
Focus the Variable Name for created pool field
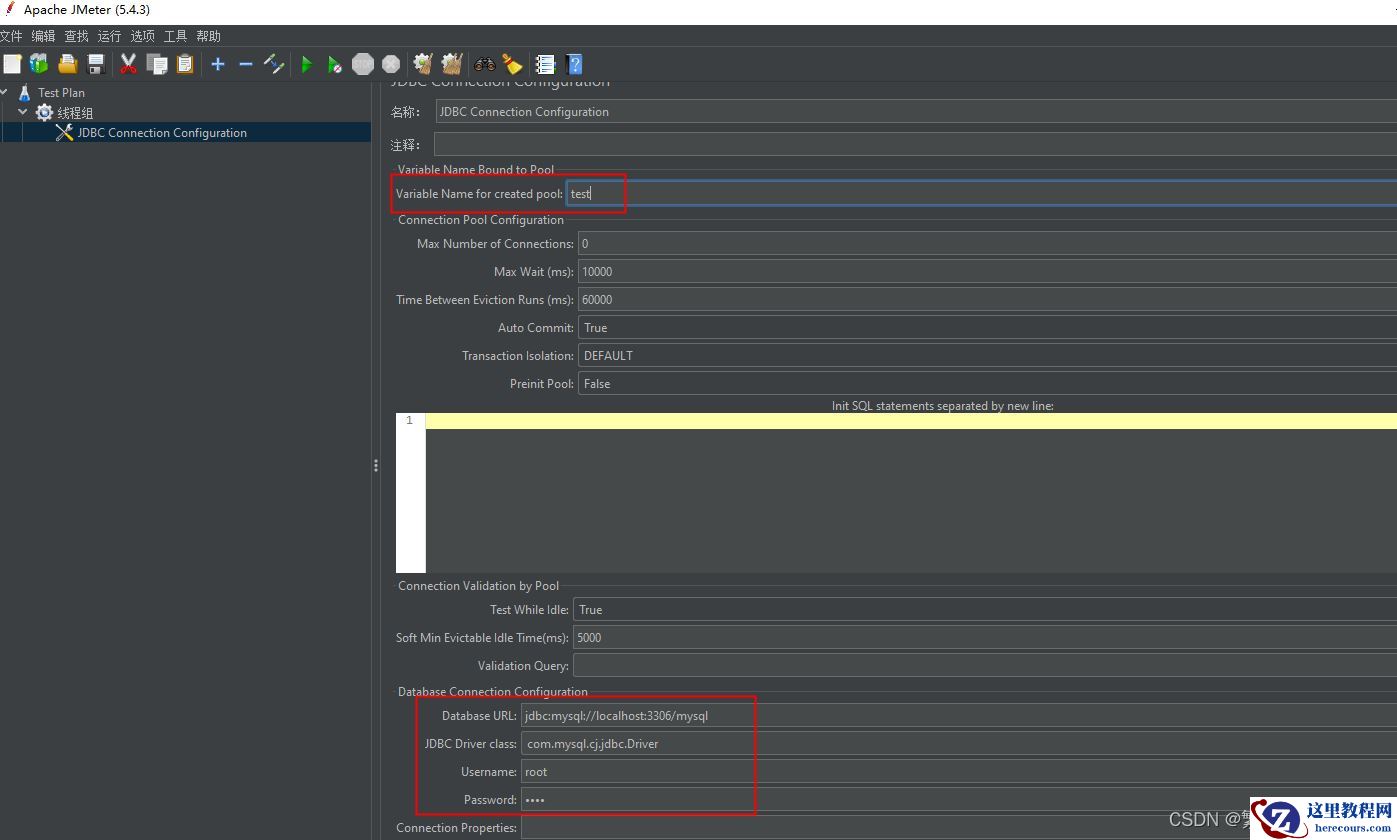[x=982, y=194]
